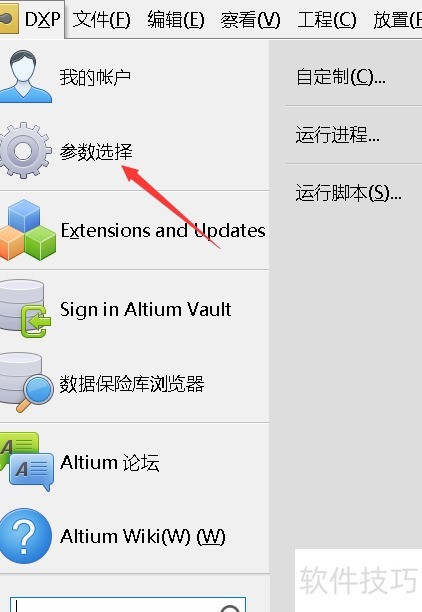Click the colored cubes Extensions icon
This screenshot has height=612, width=422.
tap(27, 230)
